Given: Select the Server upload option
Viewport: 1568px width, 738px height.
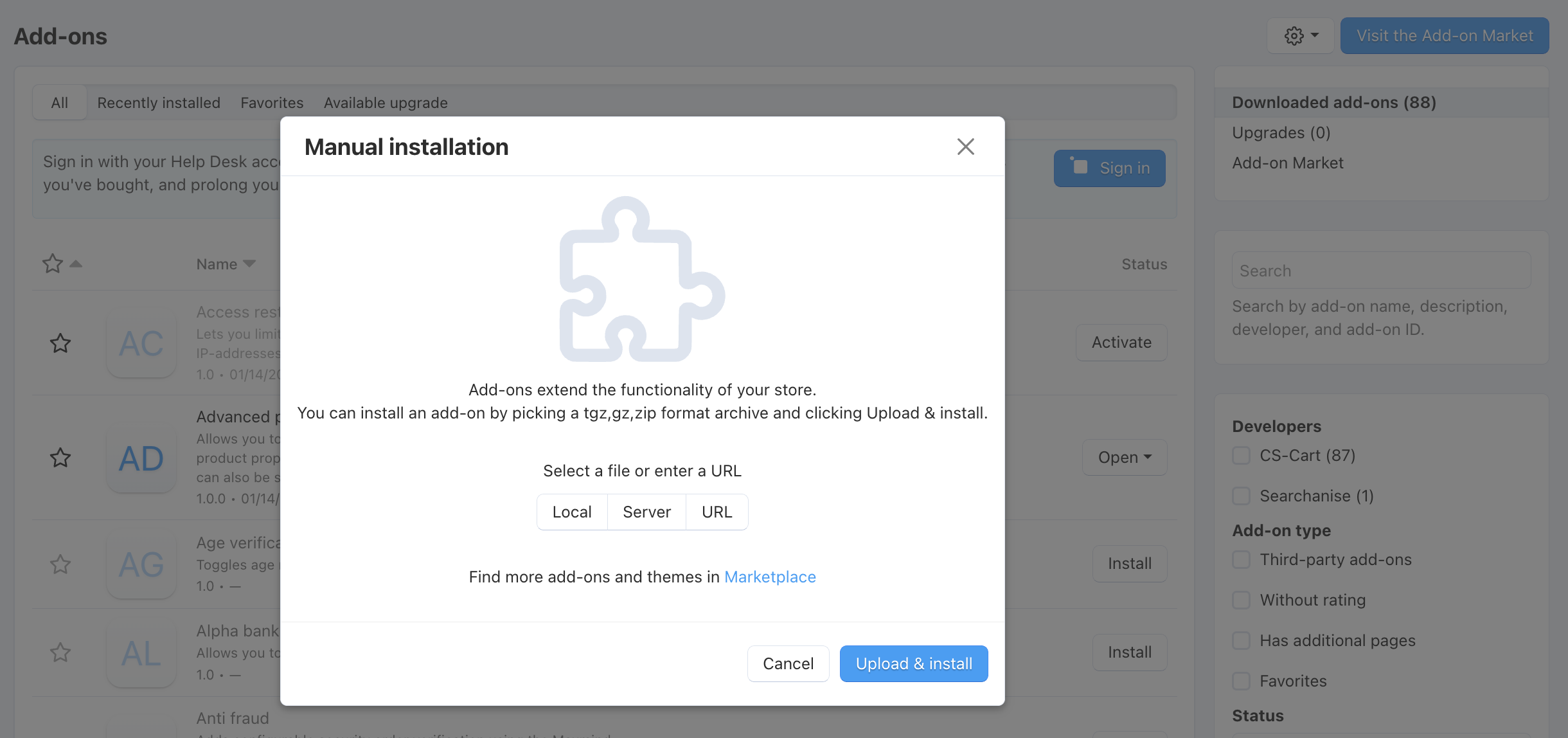Looking at the screenshot, I should pyautogui.click(x=646, y=512).
